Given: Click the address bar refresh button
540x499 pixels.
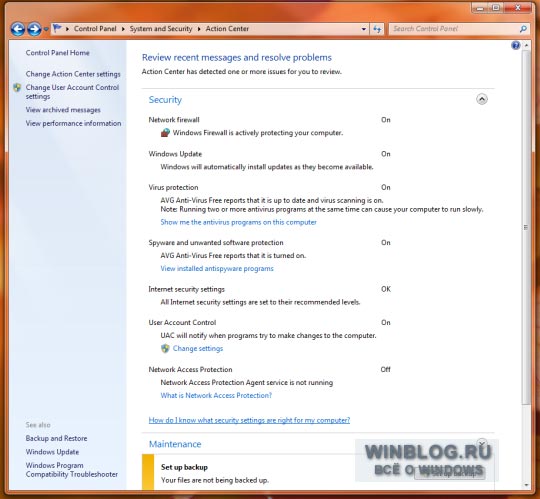Looking at the screenshot, I should 377,29.
